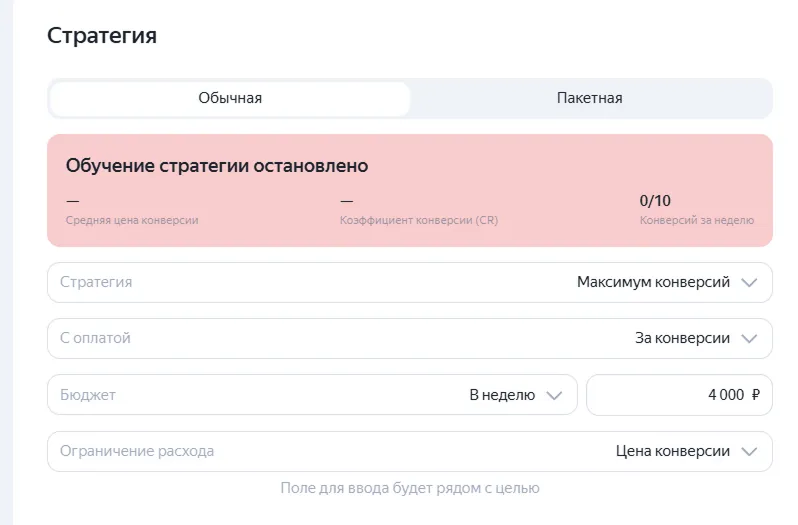Open the За конверсии payment dropdown
This screenshot has width=798, height=525.
click(x=682, y=339)
